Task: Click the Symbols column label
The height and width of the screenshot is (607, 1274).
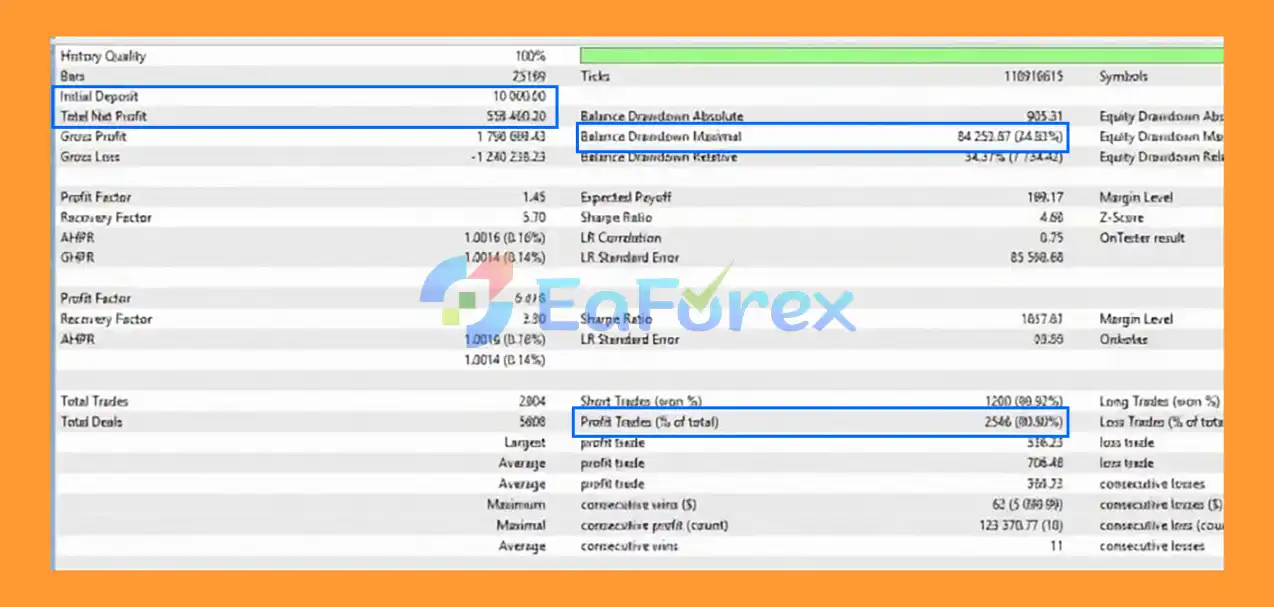Action: (1124, 76)
